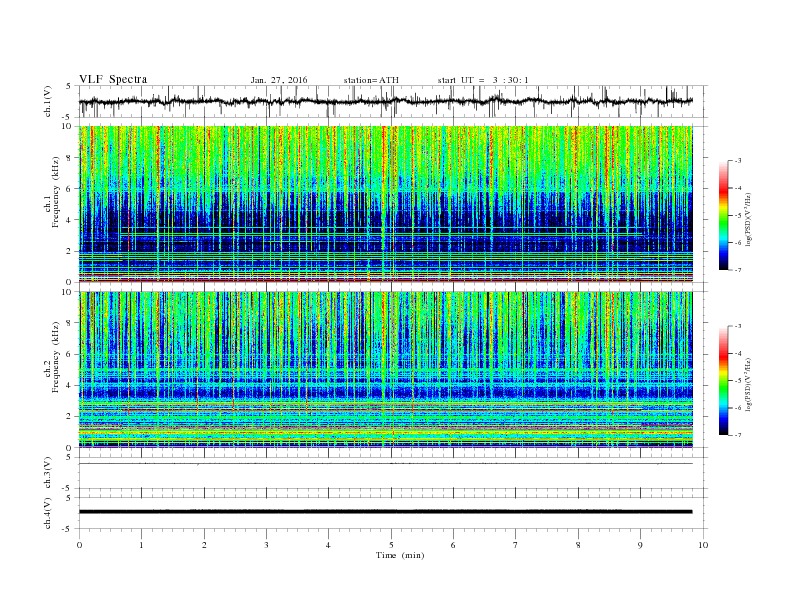The height and width of the screenshot is (612, 792).
Task: Click the "ch.1(V)" waveform axis label
Action: [48, 101]
